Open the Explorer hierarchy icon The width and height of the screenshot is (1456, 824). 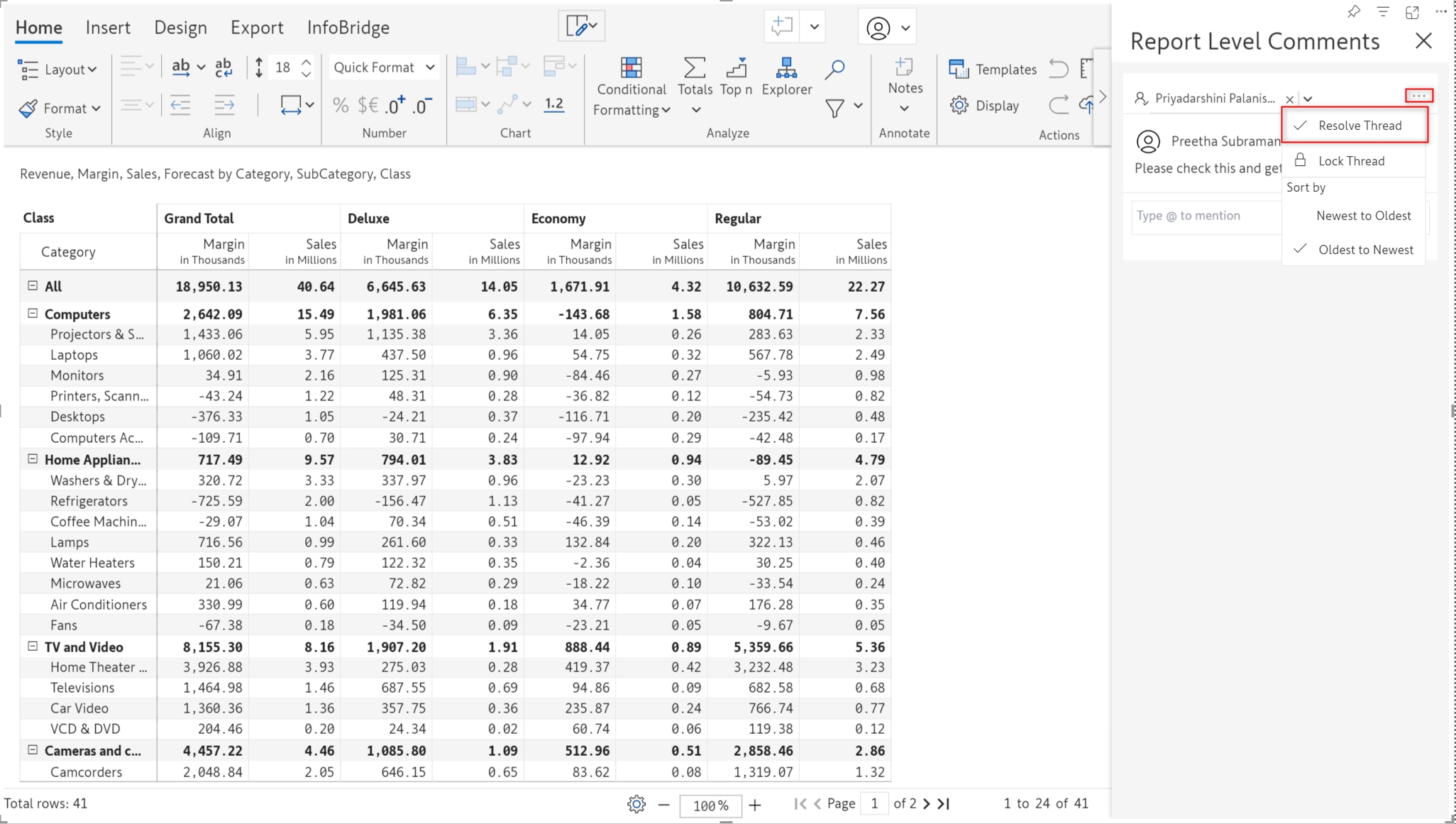786,68
